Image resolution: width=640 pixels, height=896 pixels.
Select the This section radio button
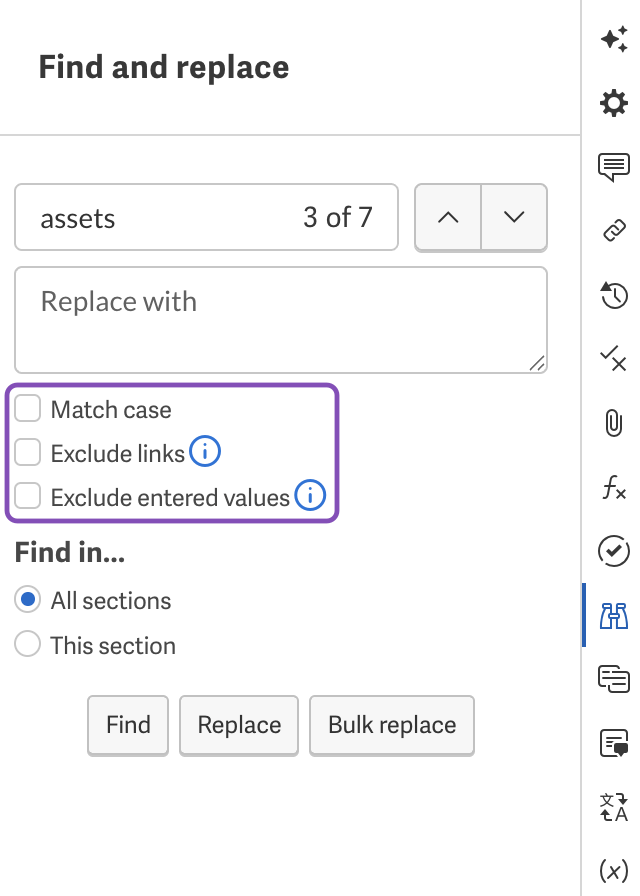(x=27, y=644)
